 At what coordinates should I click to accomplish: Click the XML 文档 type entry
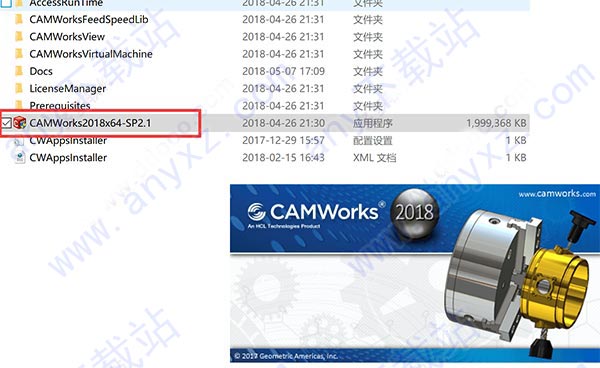[374, 158]
